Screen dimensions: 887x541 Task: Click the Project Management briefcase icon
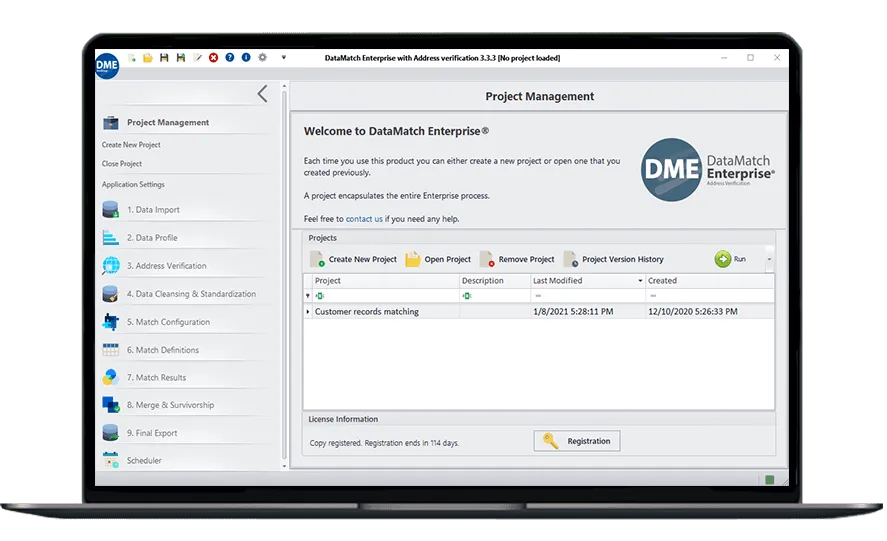click(x=111, y=123)
